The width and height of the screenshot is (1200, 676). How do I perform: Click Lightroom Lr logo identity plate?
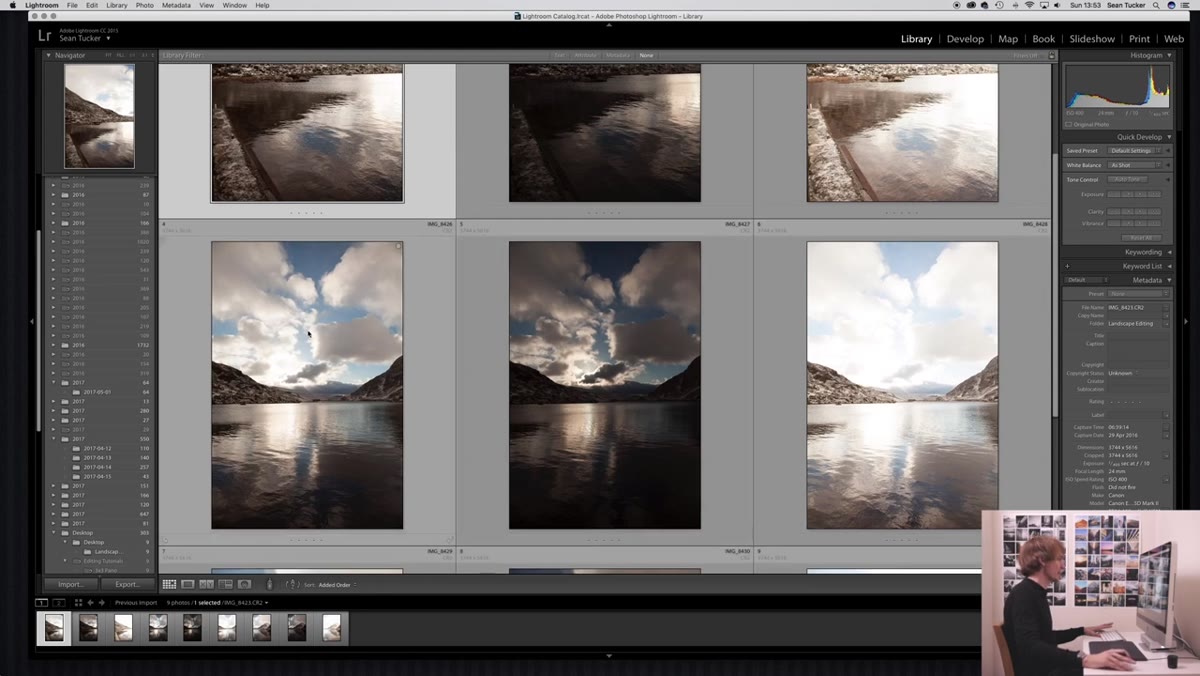tap(44, 35)
